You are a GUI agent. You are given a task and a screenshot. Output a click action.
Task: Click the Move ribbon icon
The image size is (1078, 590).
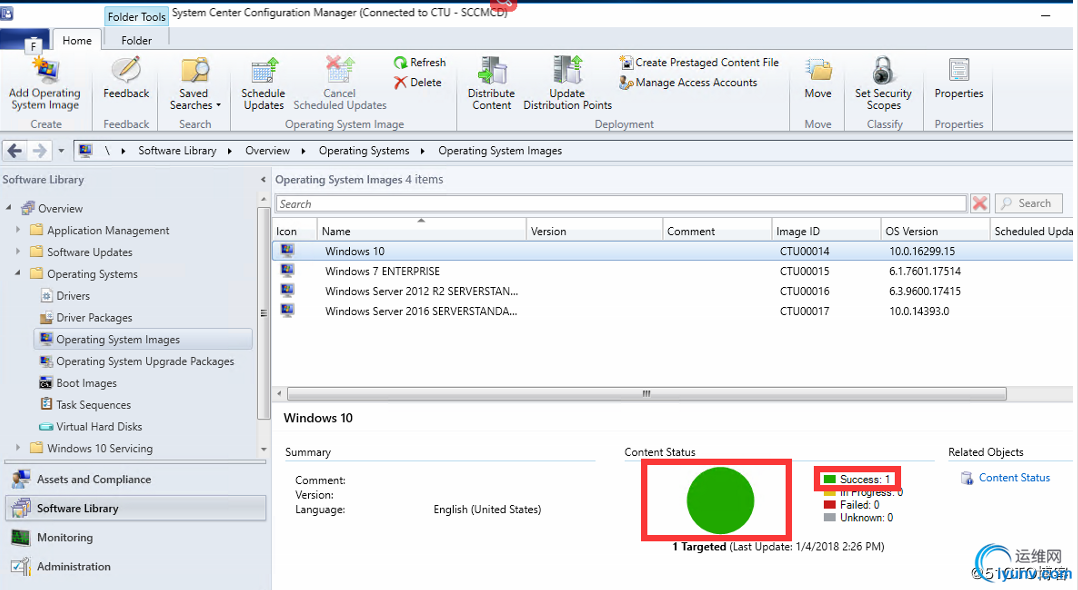tap(818, 70)
